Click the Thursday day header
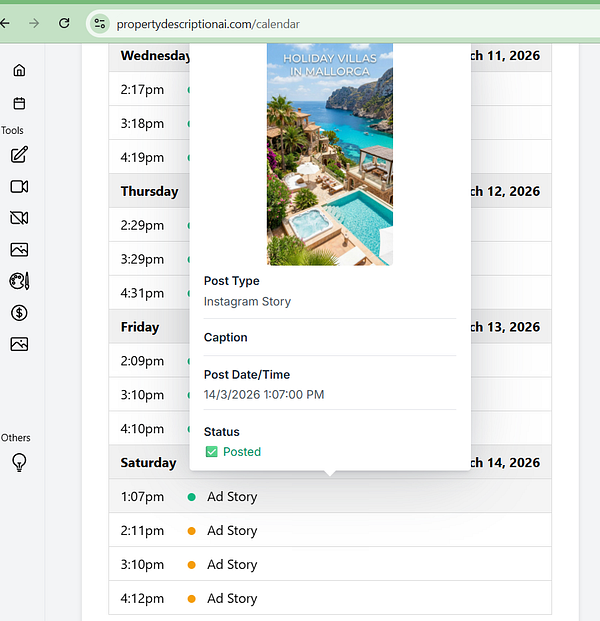600x621 pixels. (x=149, y=191)
